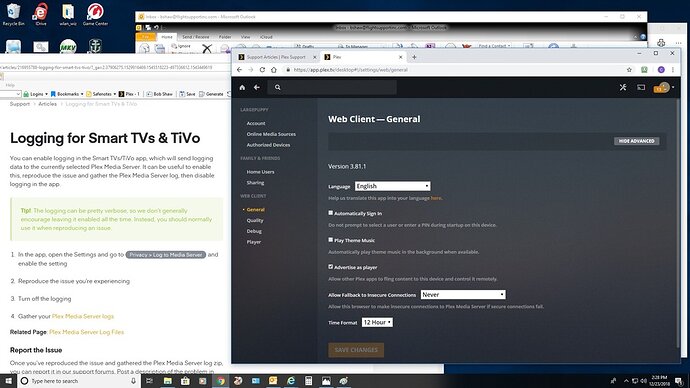
Task: Open Plex settings wrench and screwdriver icon
Action: (623, 88)
